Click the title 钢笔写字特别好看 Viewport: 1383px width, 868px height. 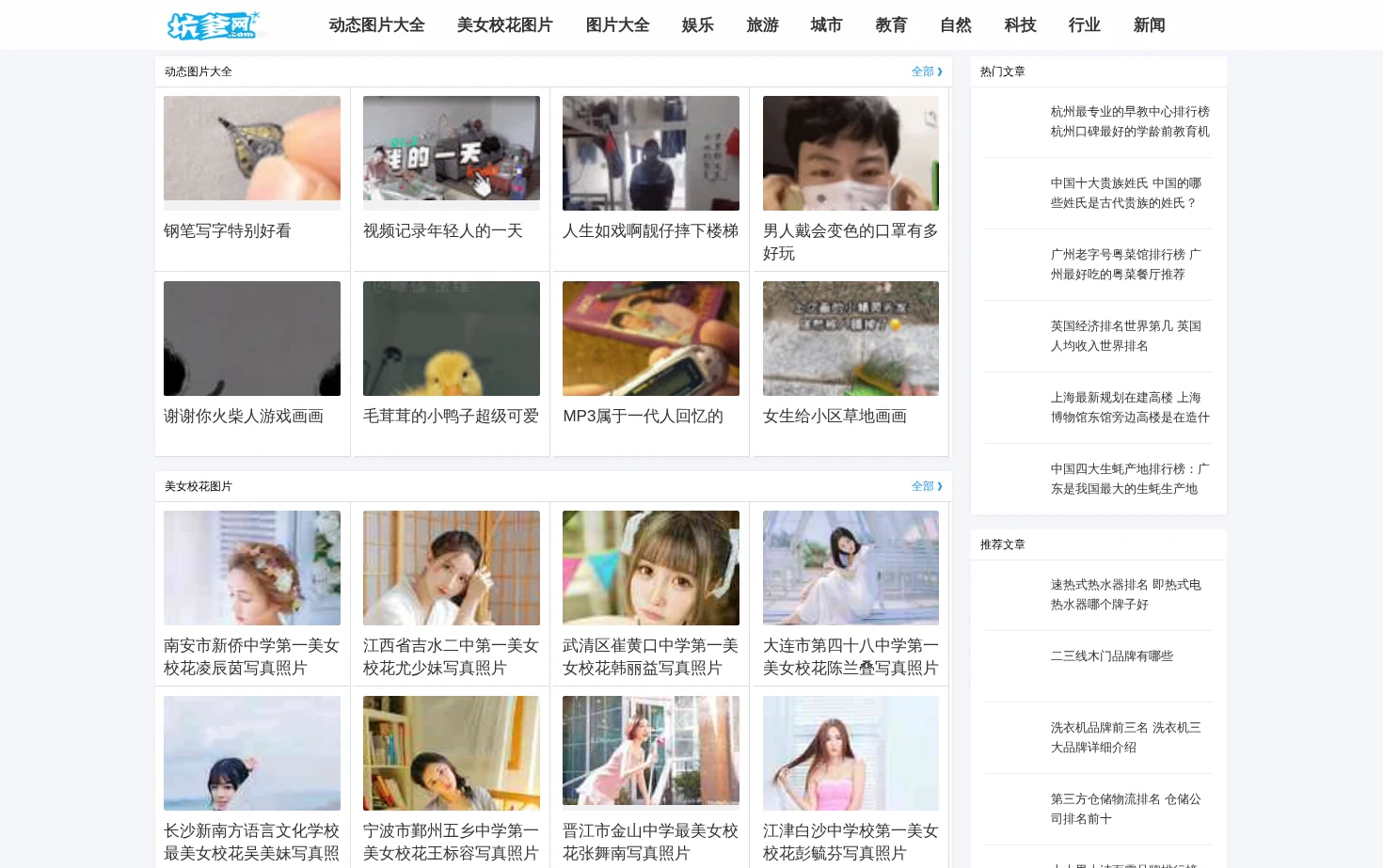228,230
